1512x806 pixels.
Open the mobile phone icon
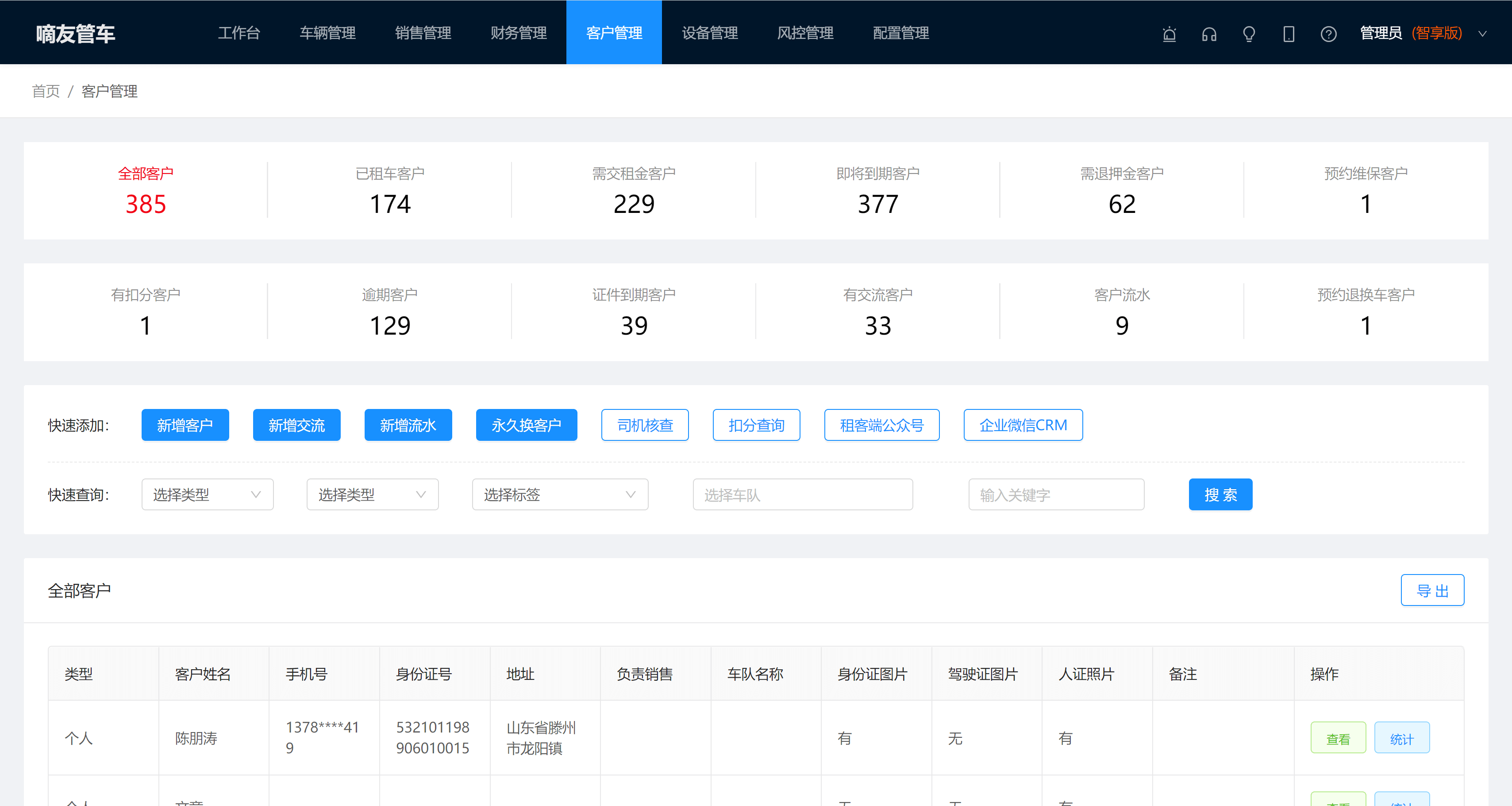pyautogui.click(x=1289, y=34)
